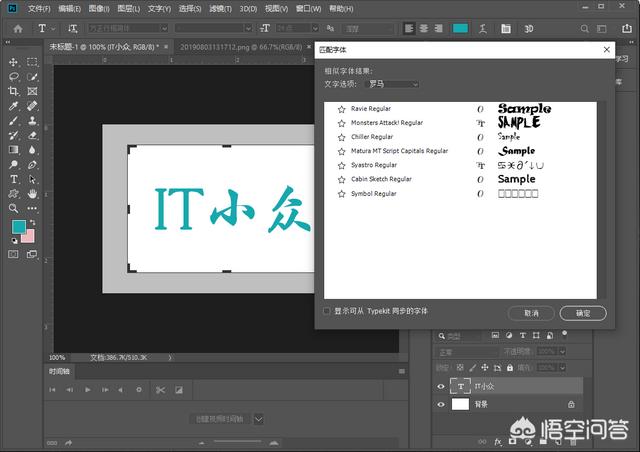The image size is (640, 452).
Task: Favorite the Matura MT Script Capitals star
Action: [x=342, y=151]
